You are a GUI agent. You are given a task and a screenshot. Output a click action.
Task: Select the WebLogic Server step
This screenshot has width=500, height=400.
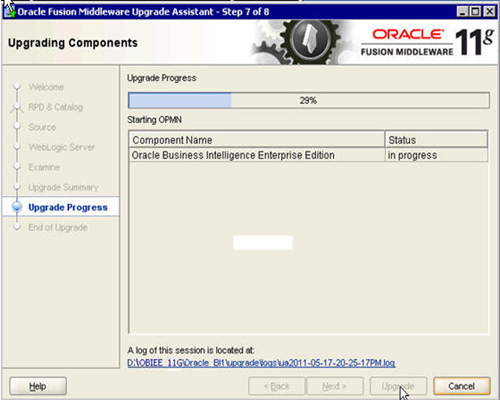[62, 147]
